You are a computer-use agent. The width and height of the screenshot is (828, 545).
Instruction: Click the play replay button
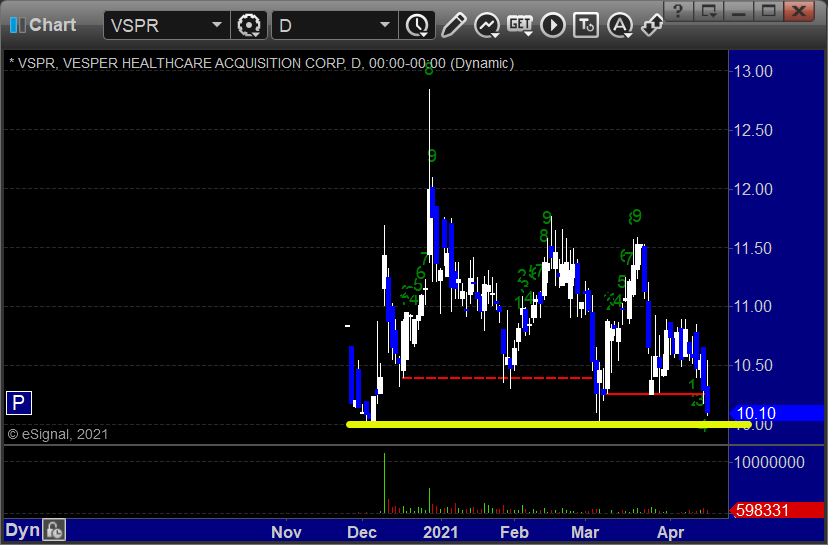point(553,25)
